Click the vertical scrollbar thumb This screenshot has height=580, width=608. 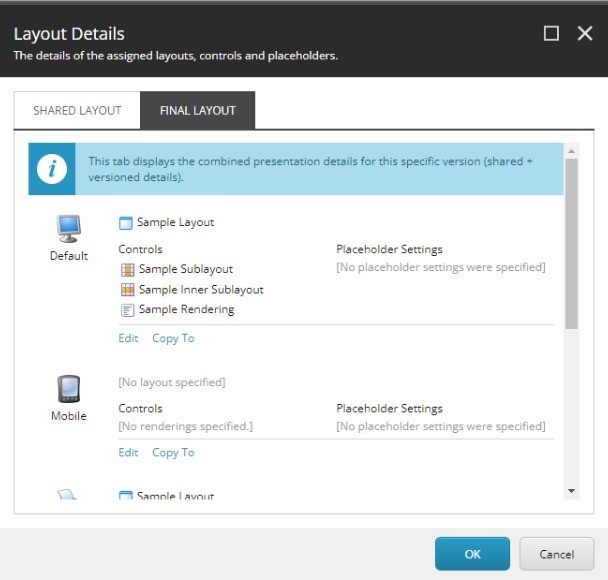click(572, 244)
